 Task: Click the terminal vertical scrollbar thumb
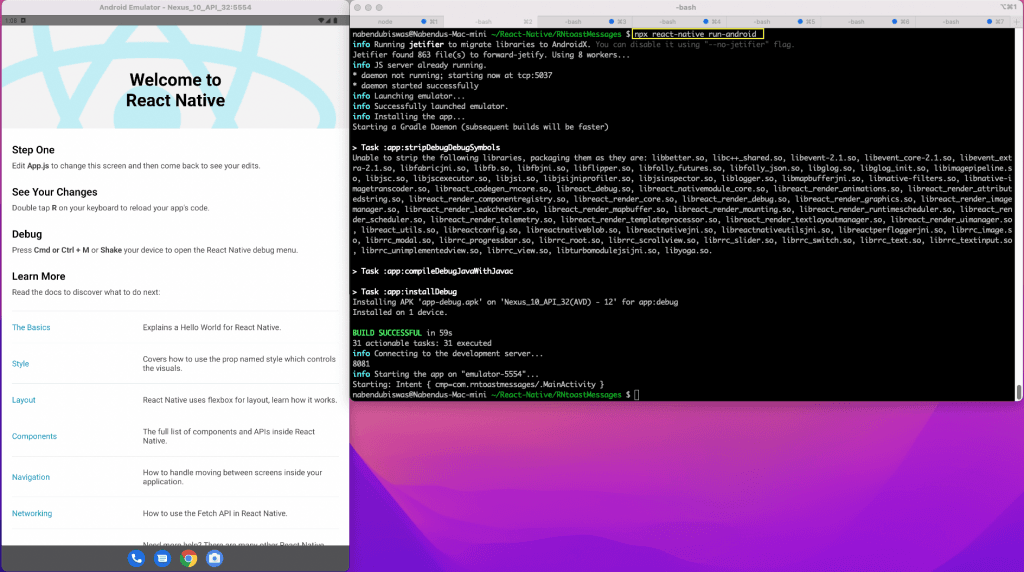pyautogui.click(x=1018, y=390)
